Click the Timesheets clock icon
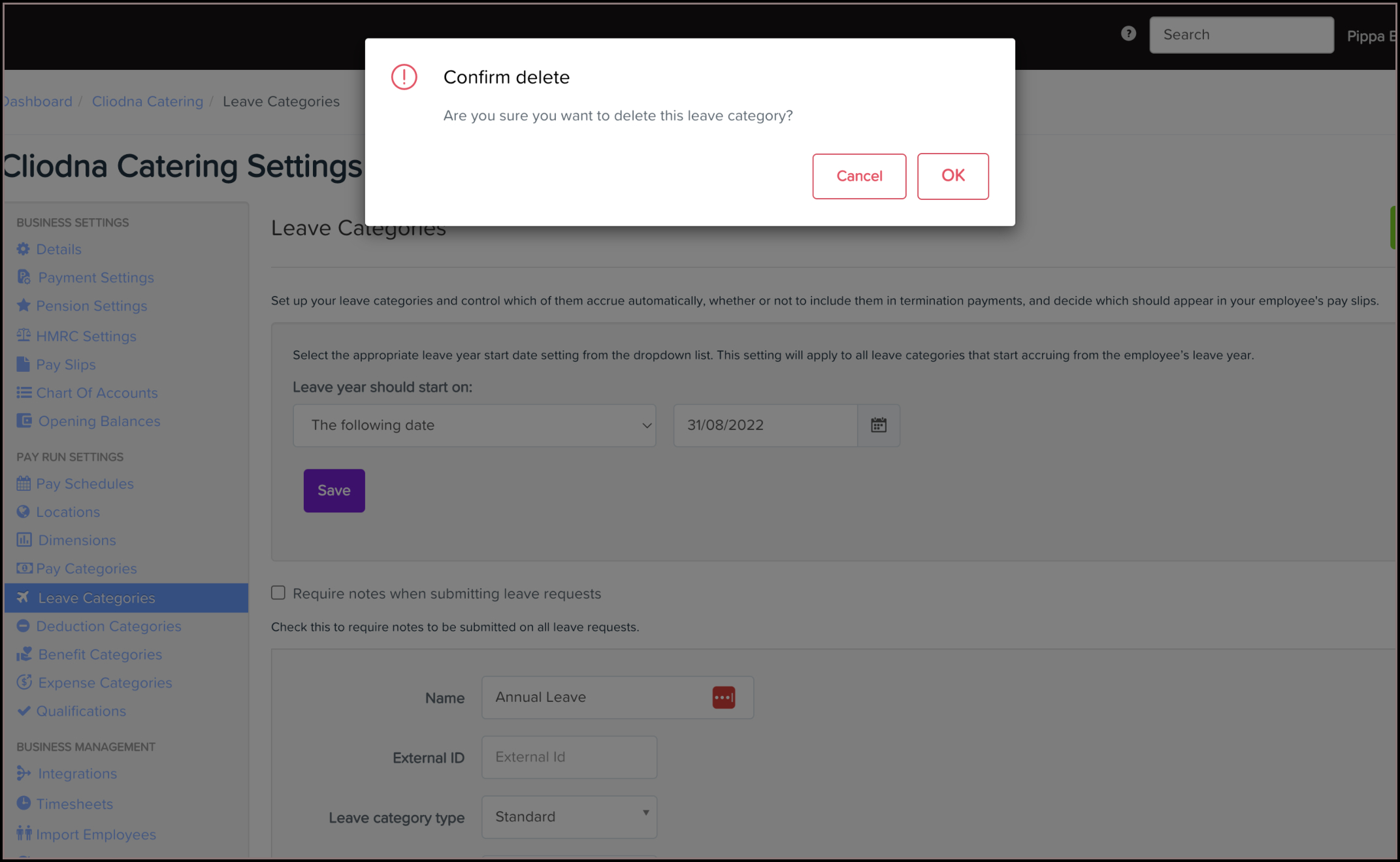Screen dimensions: 1400x862 click(24, 803)
